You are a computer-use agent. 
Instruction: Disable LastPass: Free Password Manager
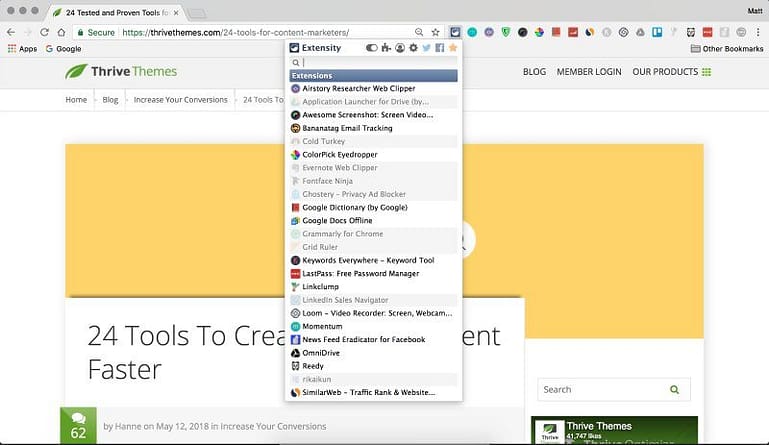373,273
